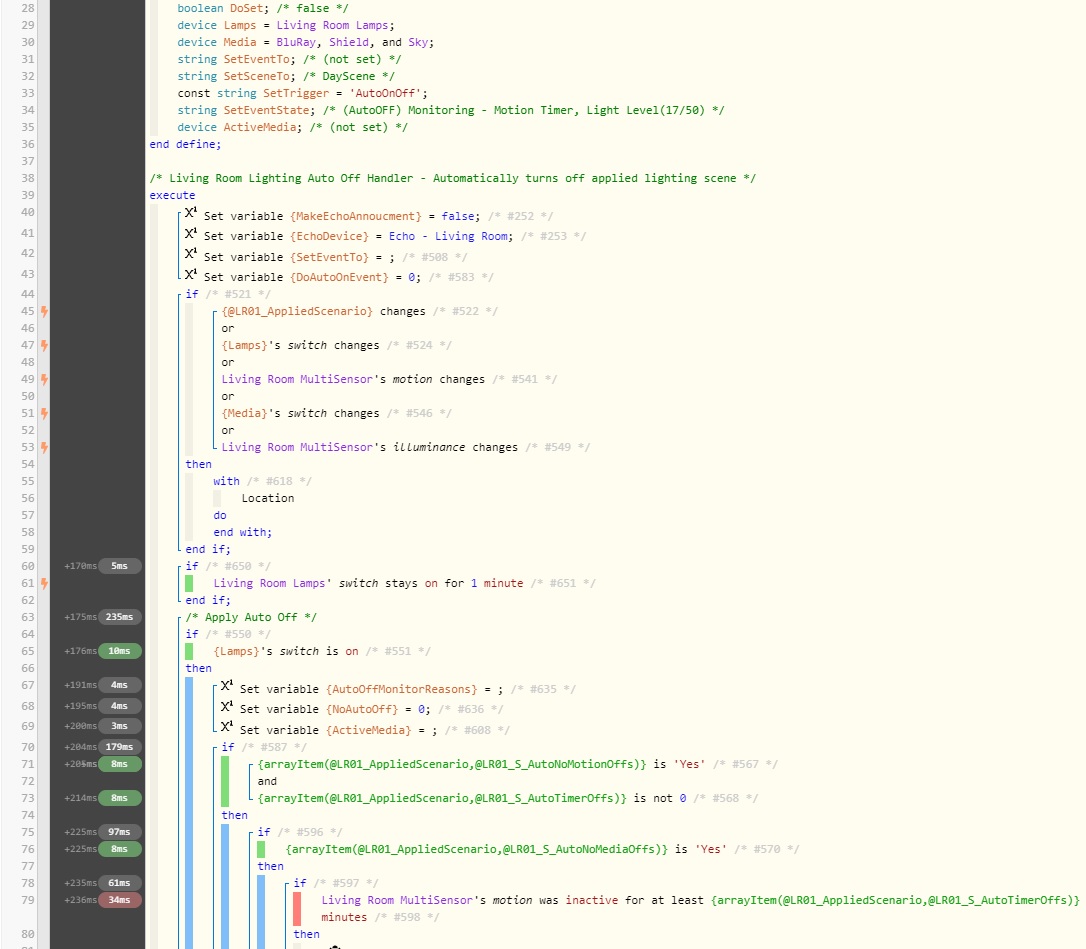1086x949 pixels.
Task: Click the execute keyword
Action: [x=172, y=195]
